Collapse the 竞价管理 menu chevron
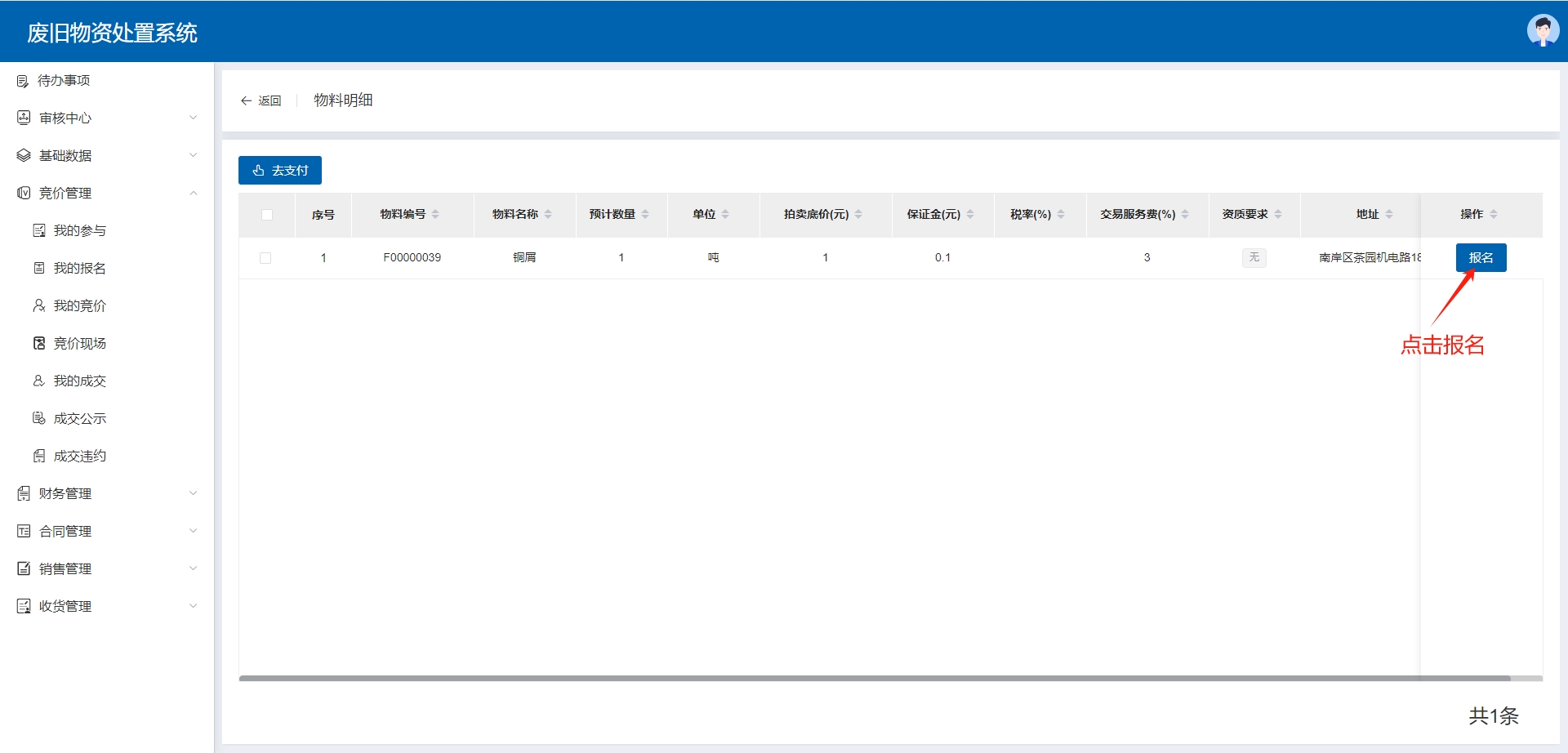This screenshot has width=1568, height=753. click(x=193, y=193)
